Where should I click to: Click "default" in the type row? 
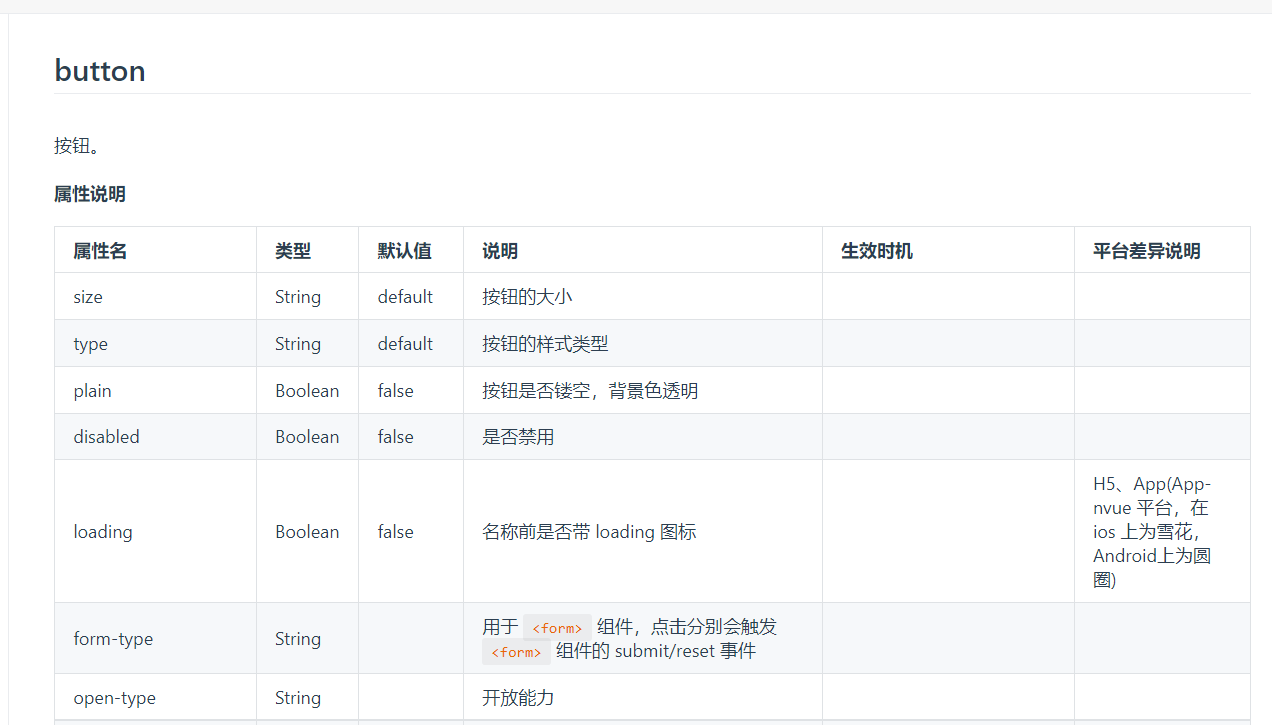click(x=405, y=344)
